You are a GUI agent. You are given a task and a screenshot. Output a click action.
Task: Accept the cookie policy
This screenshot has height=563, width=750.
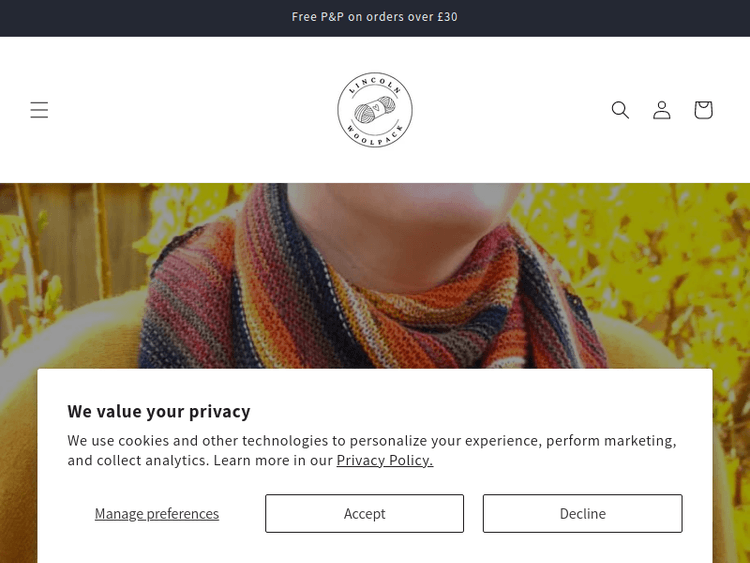coord(364,514)
